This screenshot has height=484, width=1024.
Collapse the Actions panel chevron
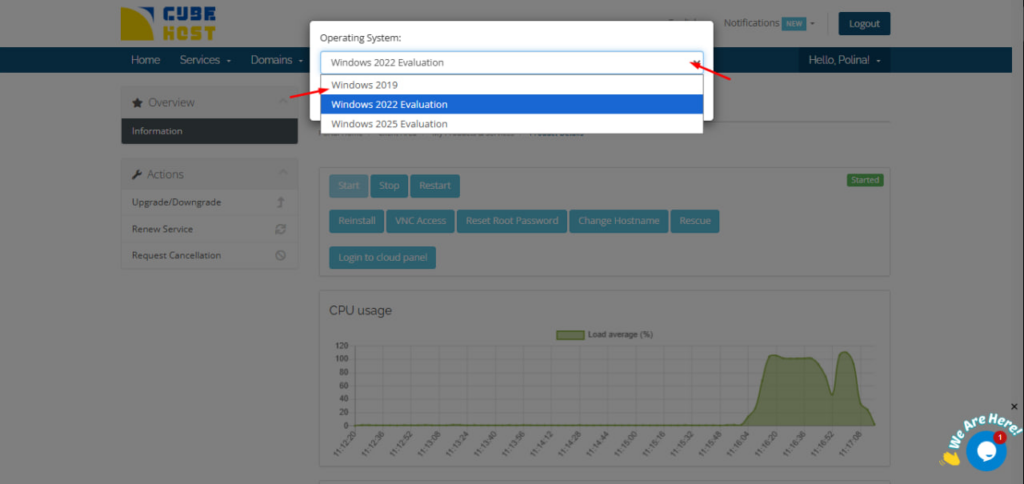[281, 174]
